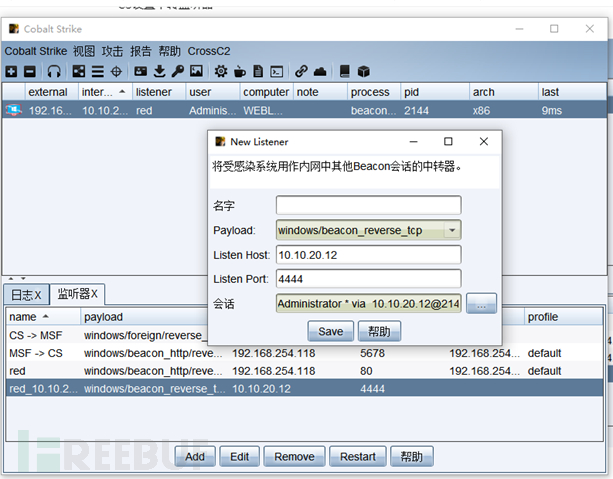Click the minus (disconnect) toolbar icon
Image resolution: width=613 pixels, height=479 pixels.
[x=30, y=72]
